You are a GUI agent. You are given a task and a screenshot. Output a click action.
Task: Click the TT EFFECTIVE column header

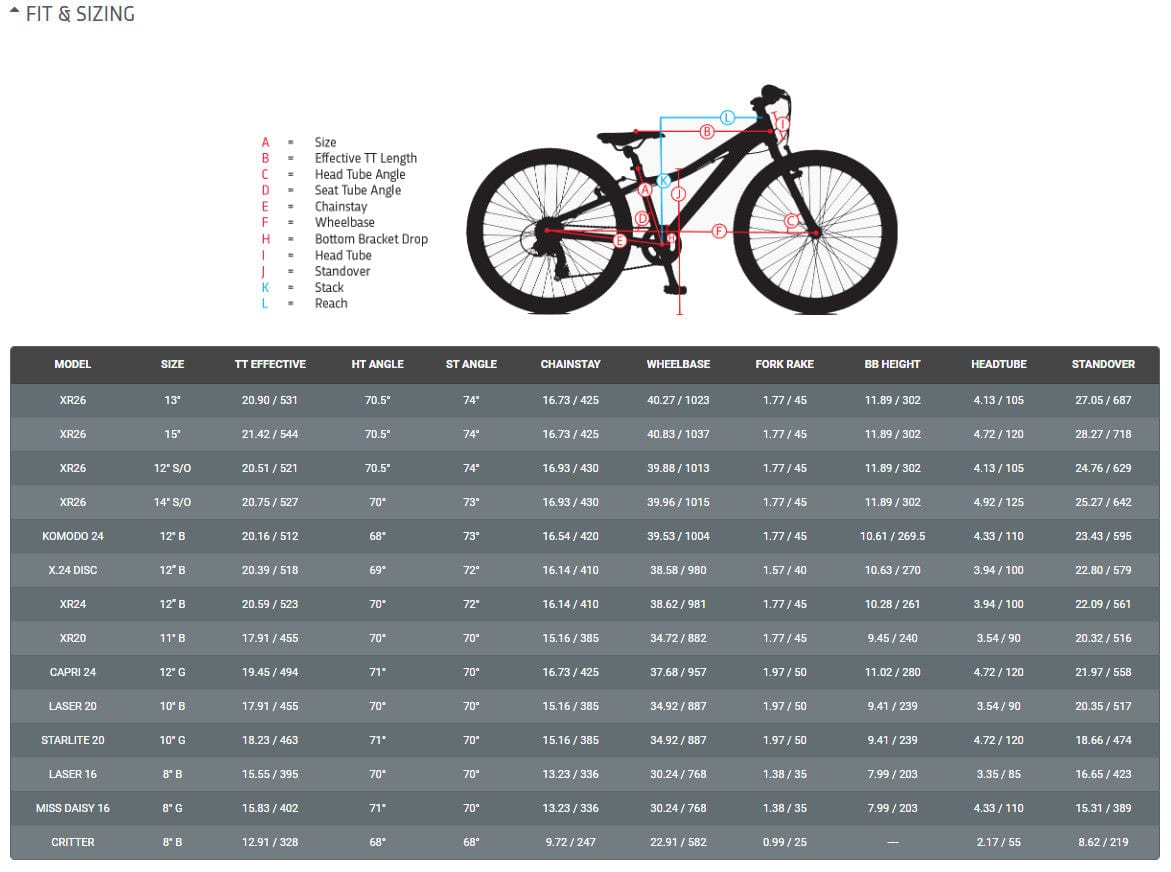click(x=270, y=365)
